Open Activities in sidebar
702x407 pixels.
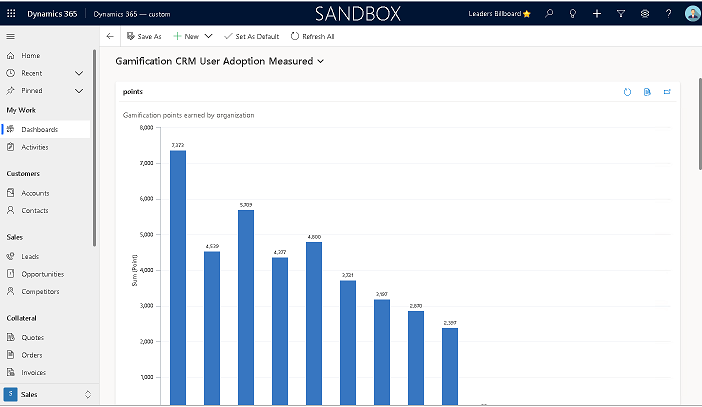tap(34, 147)
